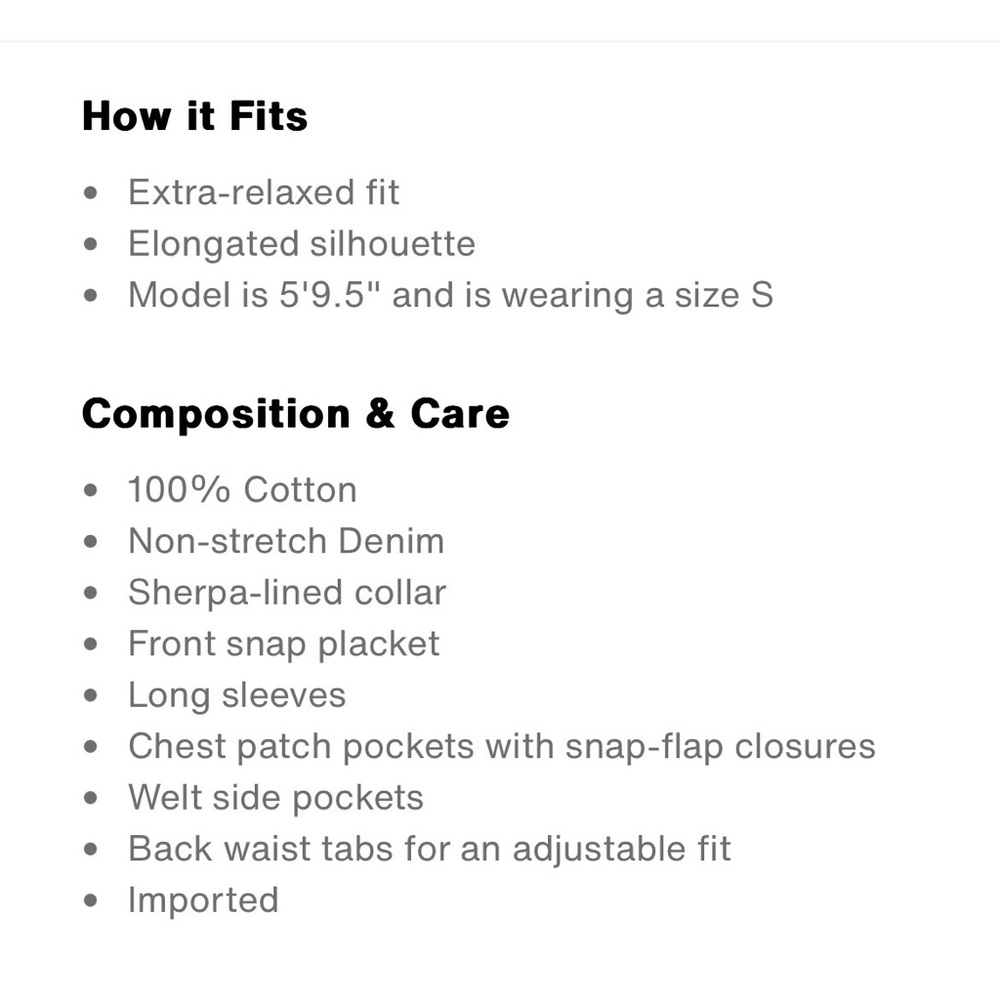The width and height of the screenshot is (1000, 1000).
Task: Click the "How it Fits" heading
Action: [194, 116]
